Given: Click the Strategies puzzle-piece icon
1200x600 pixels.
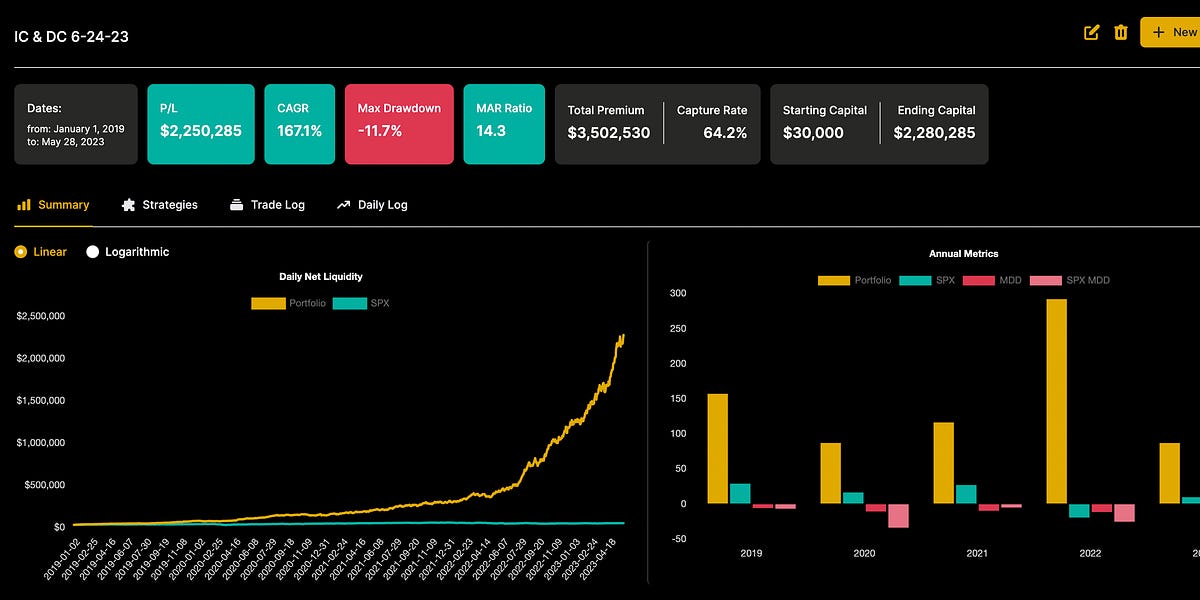Looking at the screenshot, I should click(128, 205).
